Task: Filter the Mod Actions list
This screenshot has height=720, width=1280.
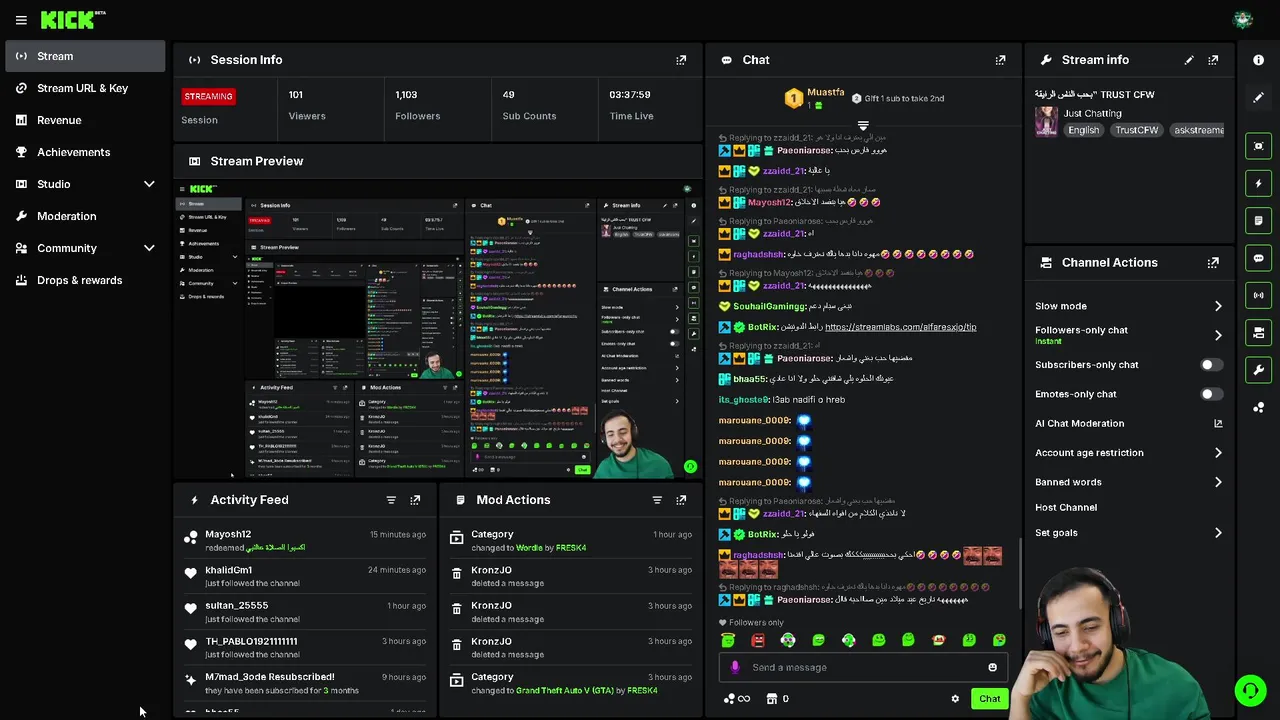Action: (x=657, y=500)
